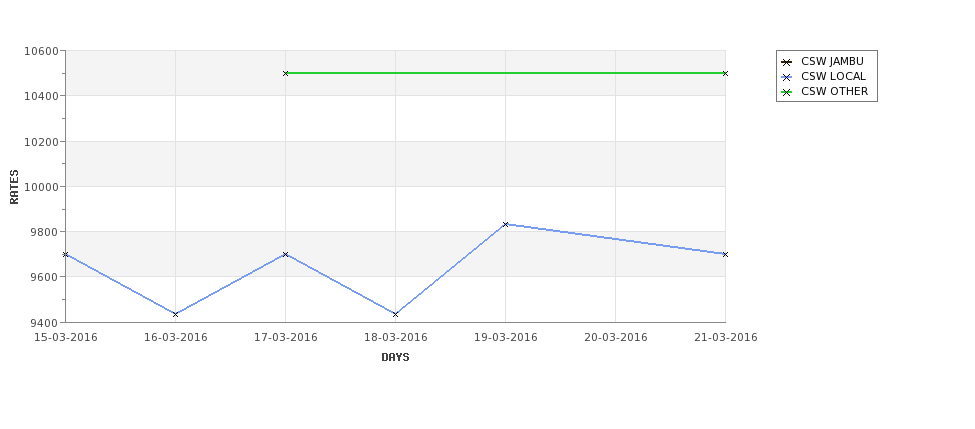The image size is (975, 429).
Task: Click the CSW JAMBU legend label
Action: (832, 62)
